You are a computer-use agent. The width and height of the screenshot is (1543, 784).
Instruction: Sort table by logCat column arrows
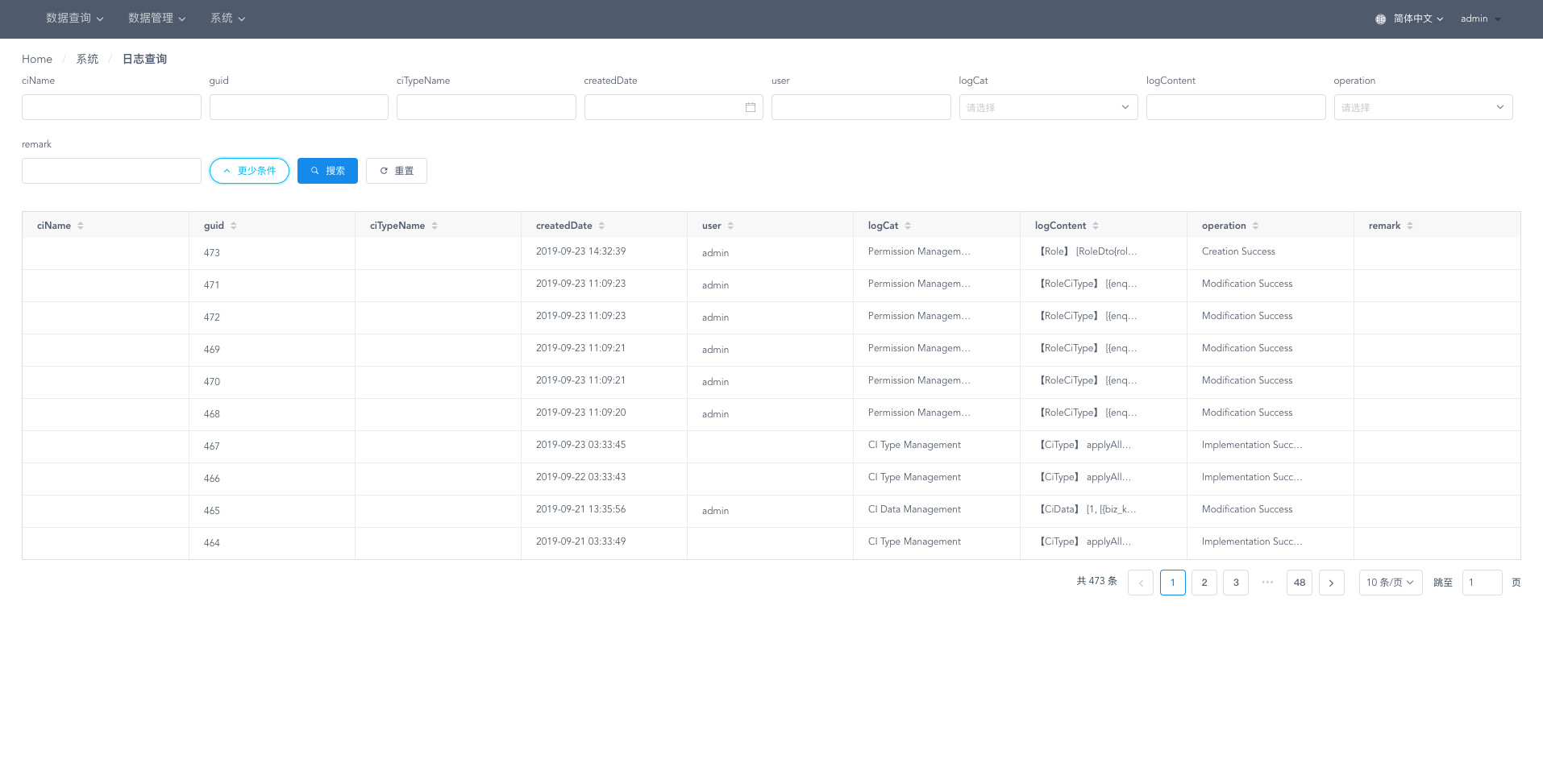pos(908,226)
